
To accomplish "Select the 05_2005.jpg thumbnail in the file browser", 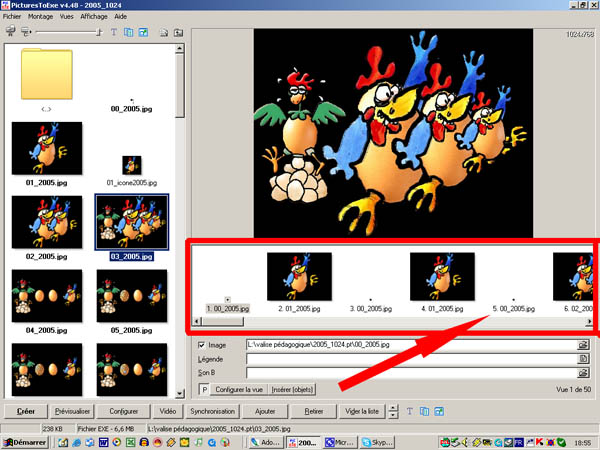I will coord(132,296).
